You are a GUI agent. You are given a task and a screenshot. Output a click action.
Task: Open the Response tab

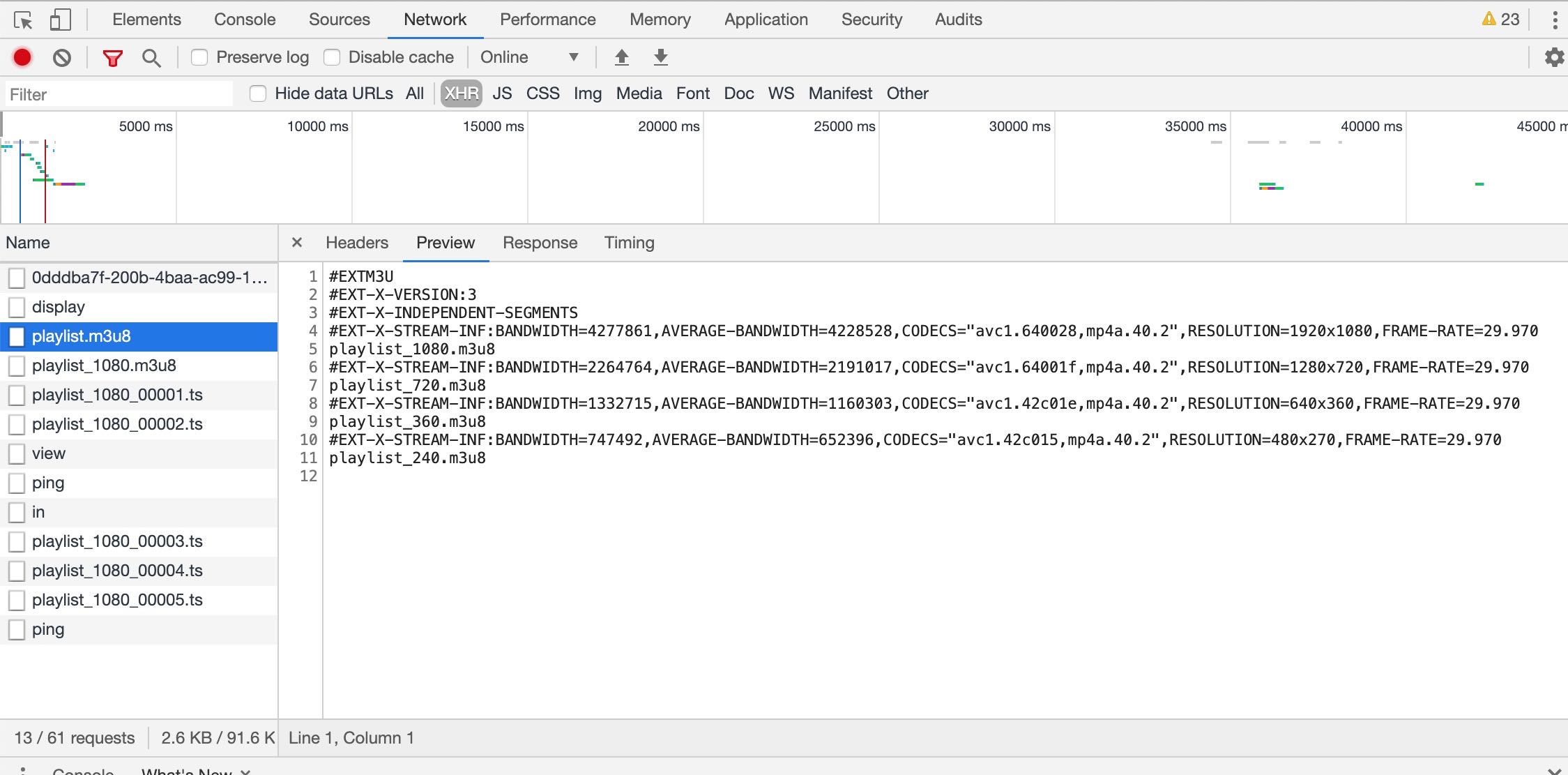click(540, 243)
